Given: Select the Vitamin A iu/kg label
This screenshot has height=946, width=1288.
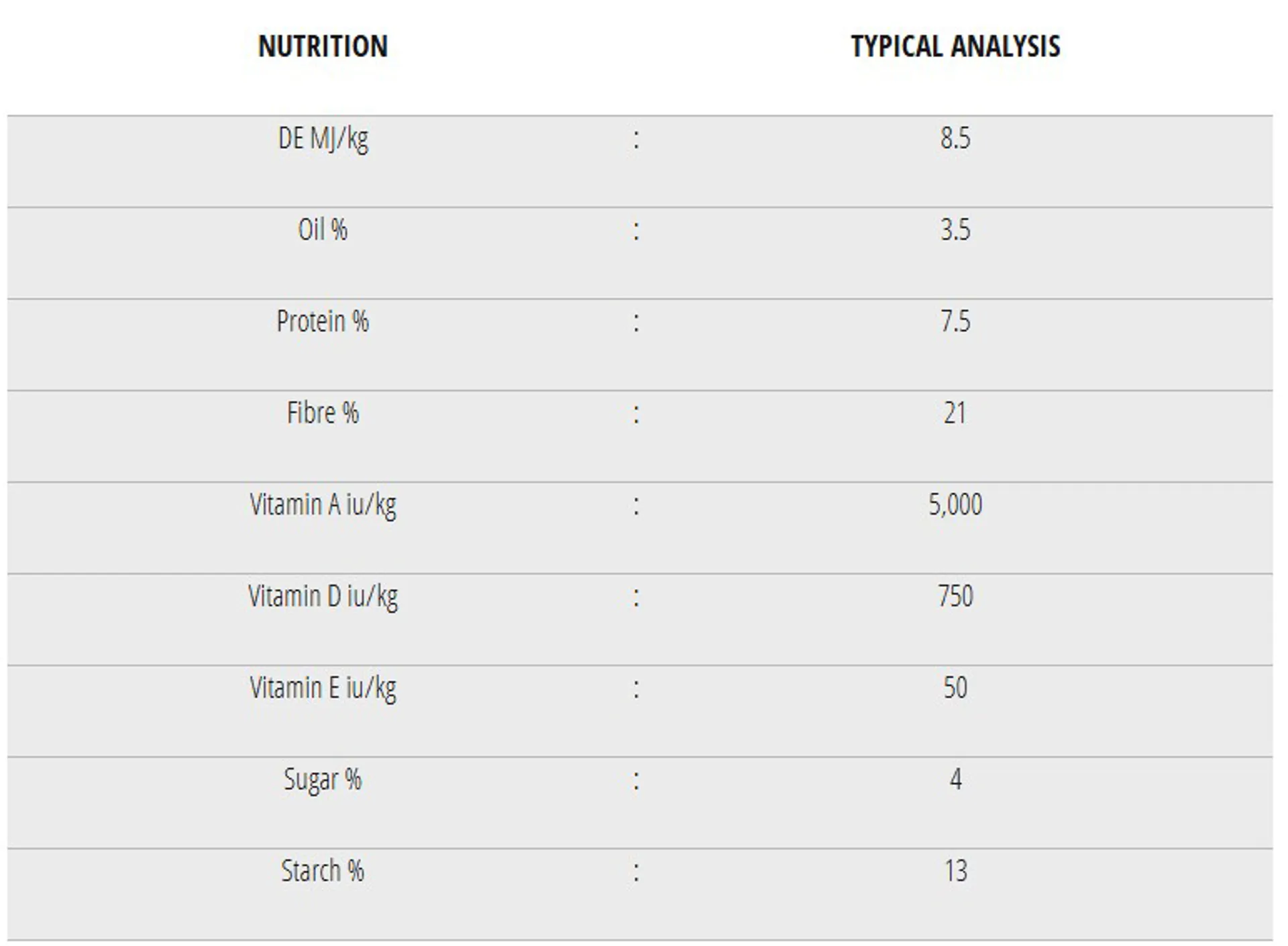Looking at the screenshot, I should point(323,505).
